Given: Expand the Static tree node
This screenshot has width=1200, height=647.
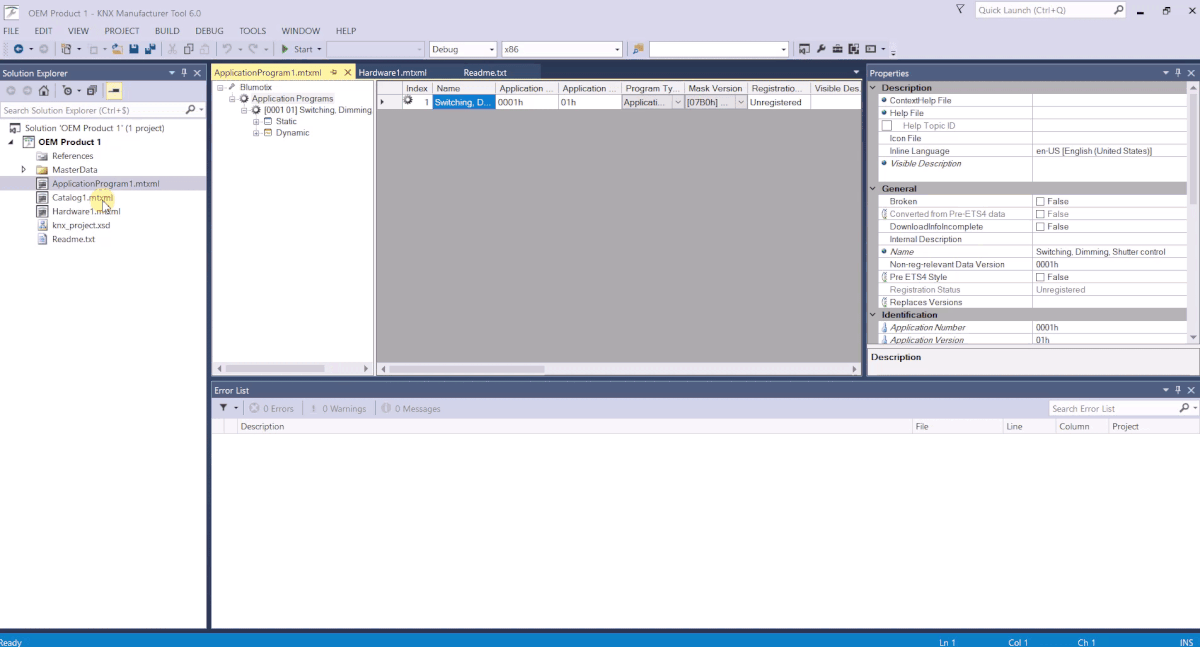Looking at the screenshot, I should coord(256,121).
